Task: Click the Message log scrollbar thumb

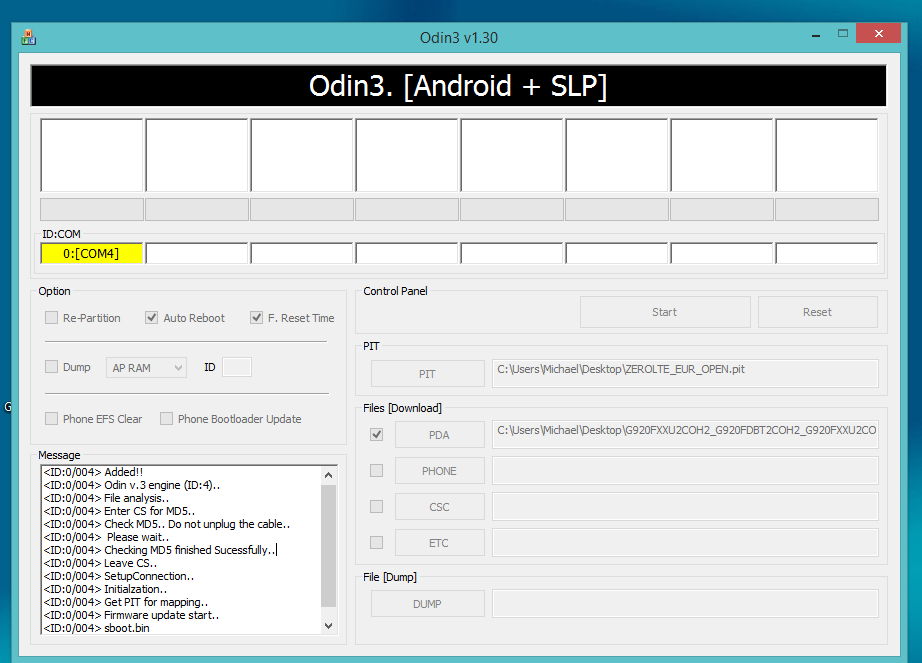Action: 329,545
